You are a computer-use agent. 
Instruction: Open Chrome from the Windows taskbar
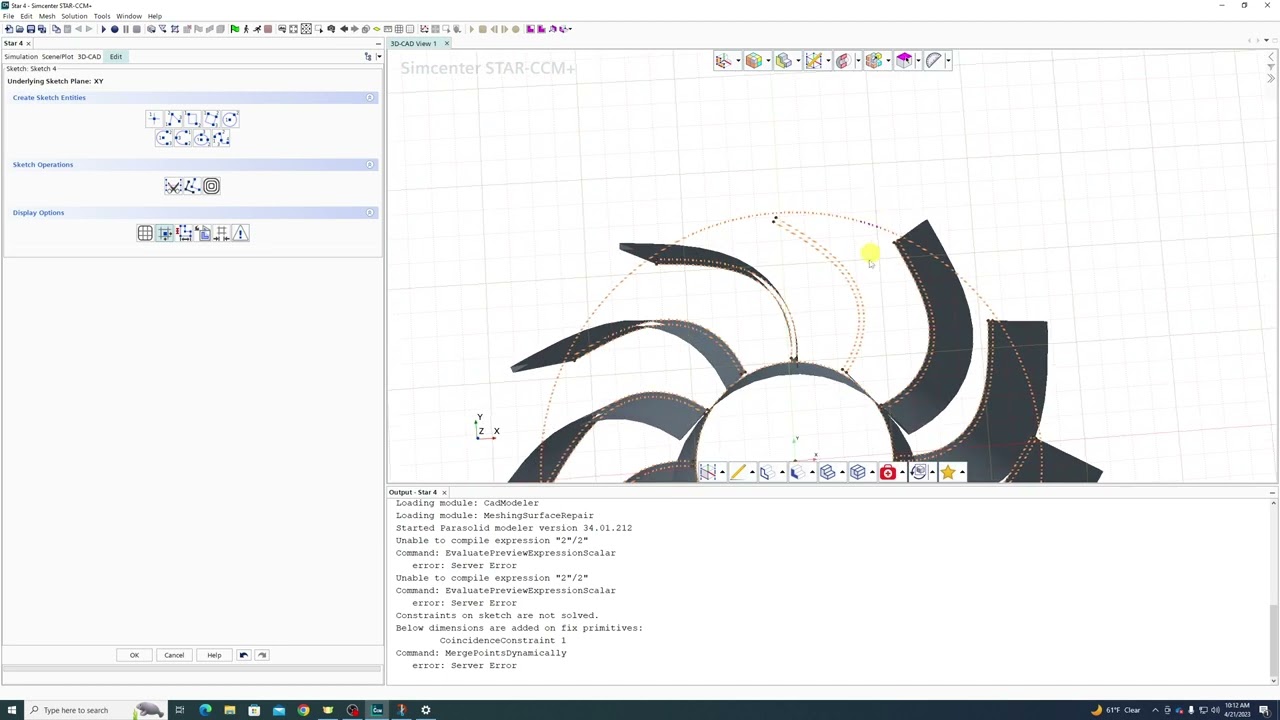coord(303,710)
